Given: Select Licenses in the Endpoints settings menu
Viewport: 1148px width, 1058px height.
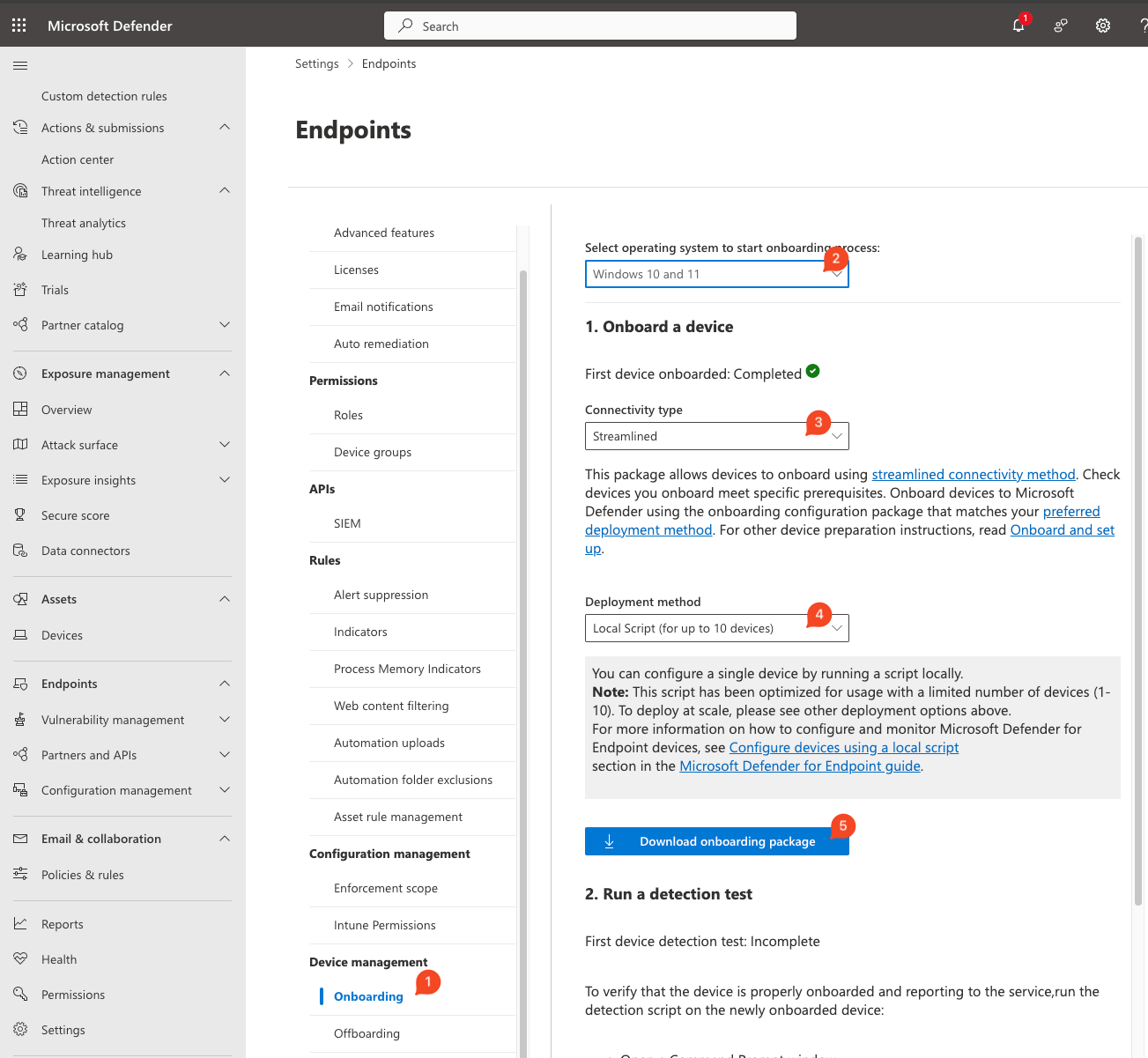Looking at the screenshot, I should click(356, 270).
